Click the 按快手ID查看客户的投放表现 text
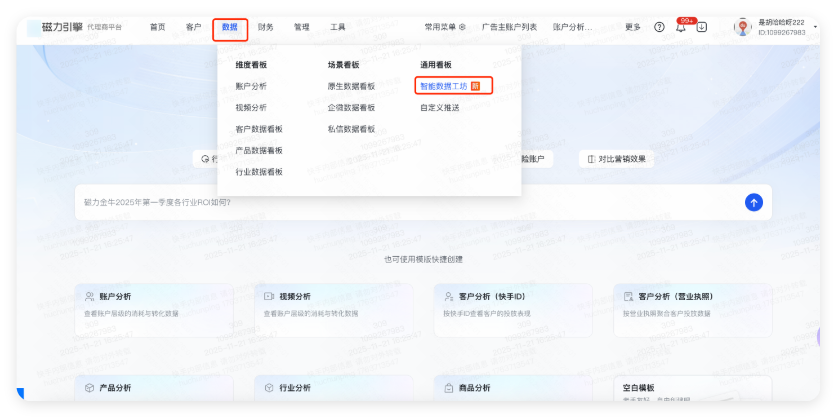The width and height of the screenshot is (836, 417). point(487,314)
